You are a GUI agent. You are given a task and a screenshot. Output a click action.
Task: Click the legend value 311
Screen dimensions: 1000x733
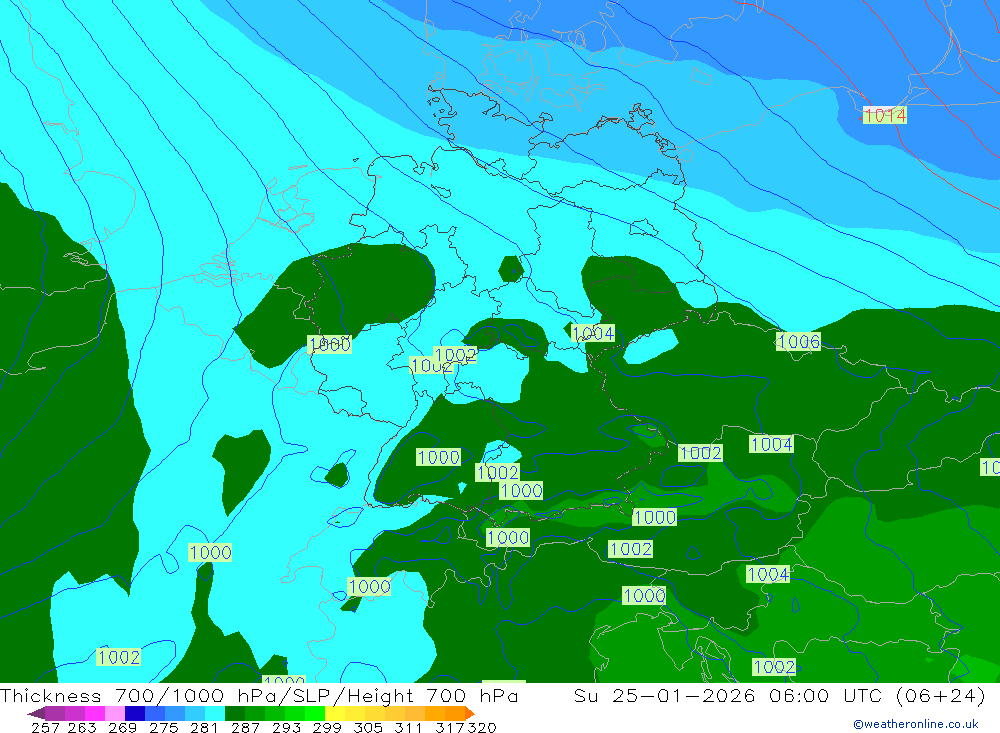pyautogui.click(x=408, y=727)
